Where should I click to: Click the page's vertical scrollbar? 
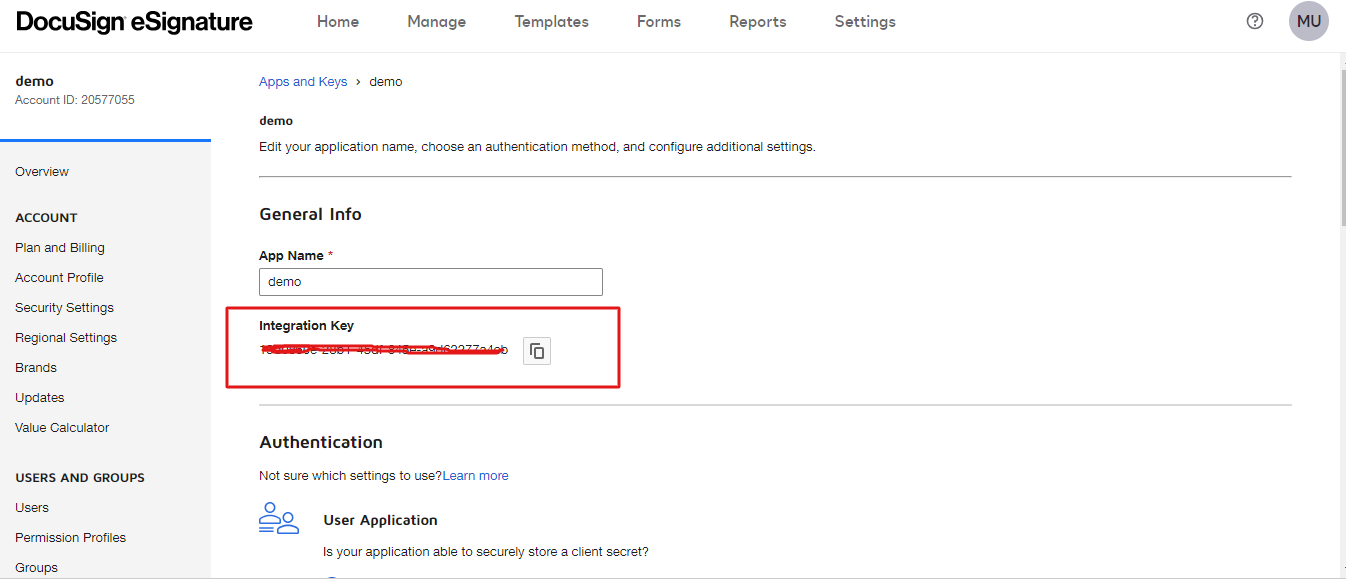[1341, 150]
